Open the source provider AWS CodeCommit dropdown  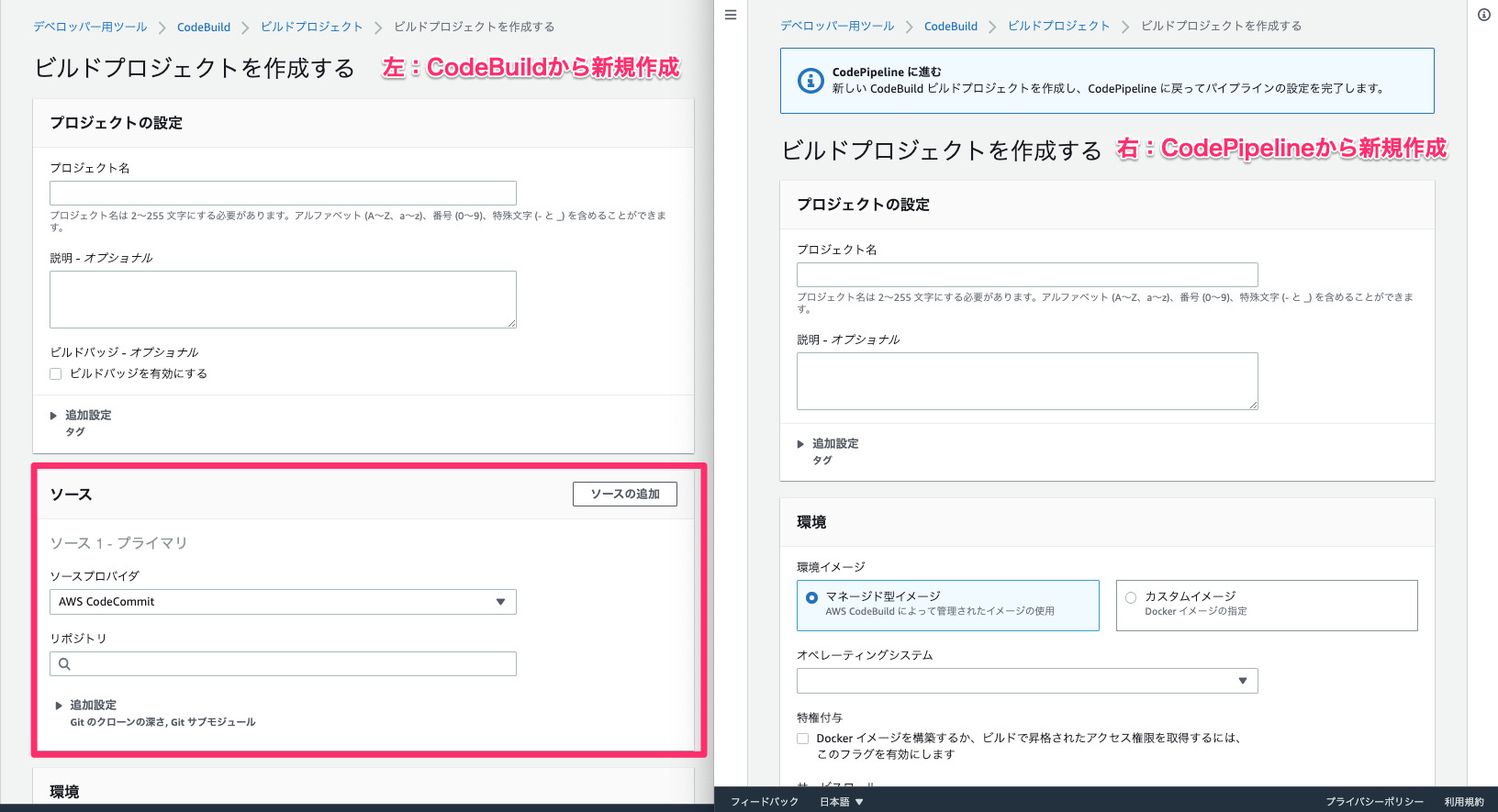tap(283, 602)
